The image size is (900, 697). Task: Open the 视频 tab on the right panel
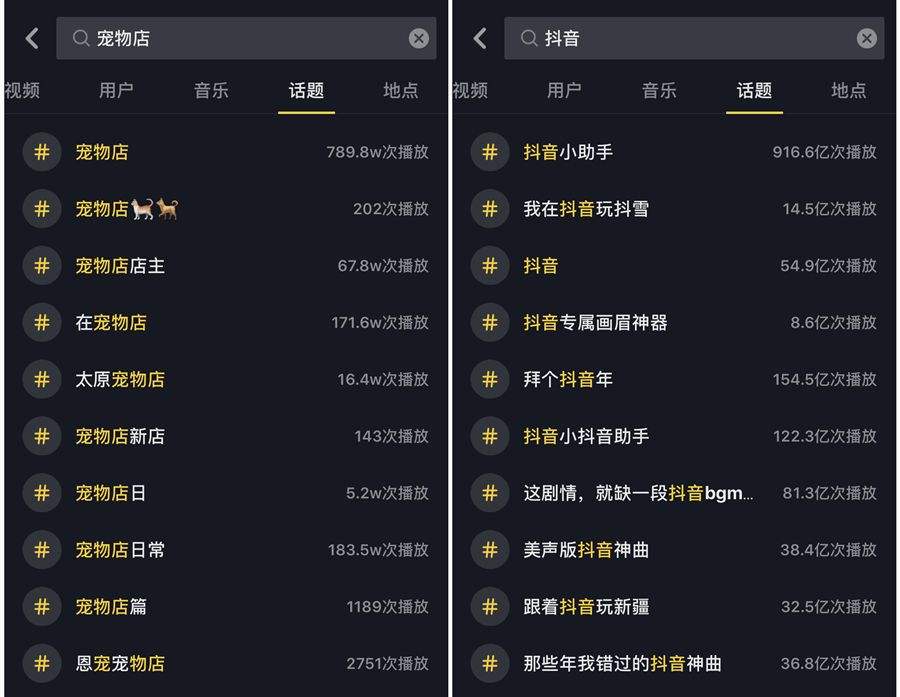tap(469, 90)
